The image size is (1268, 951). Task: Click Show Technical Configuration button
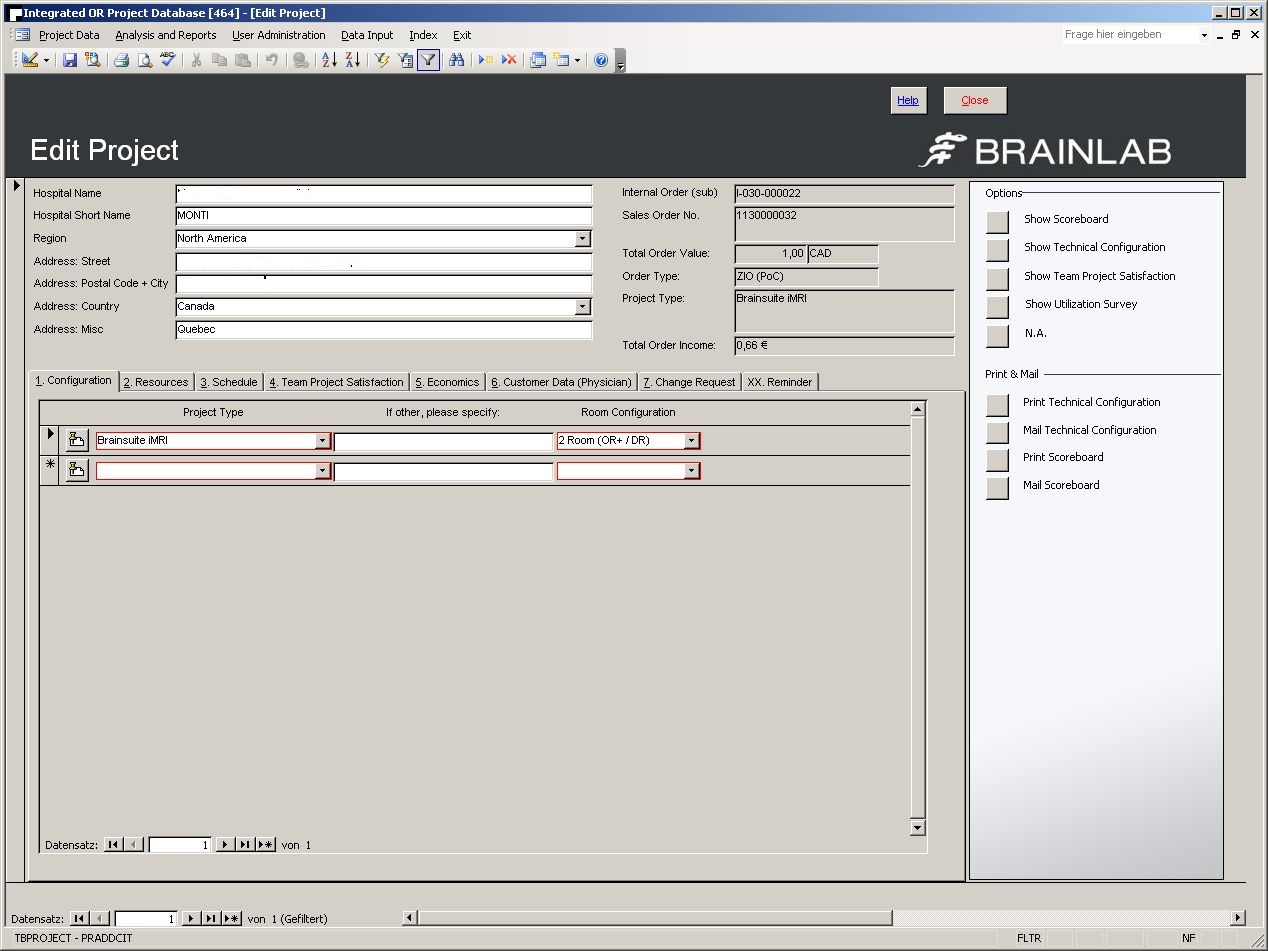tap(998, 249)
